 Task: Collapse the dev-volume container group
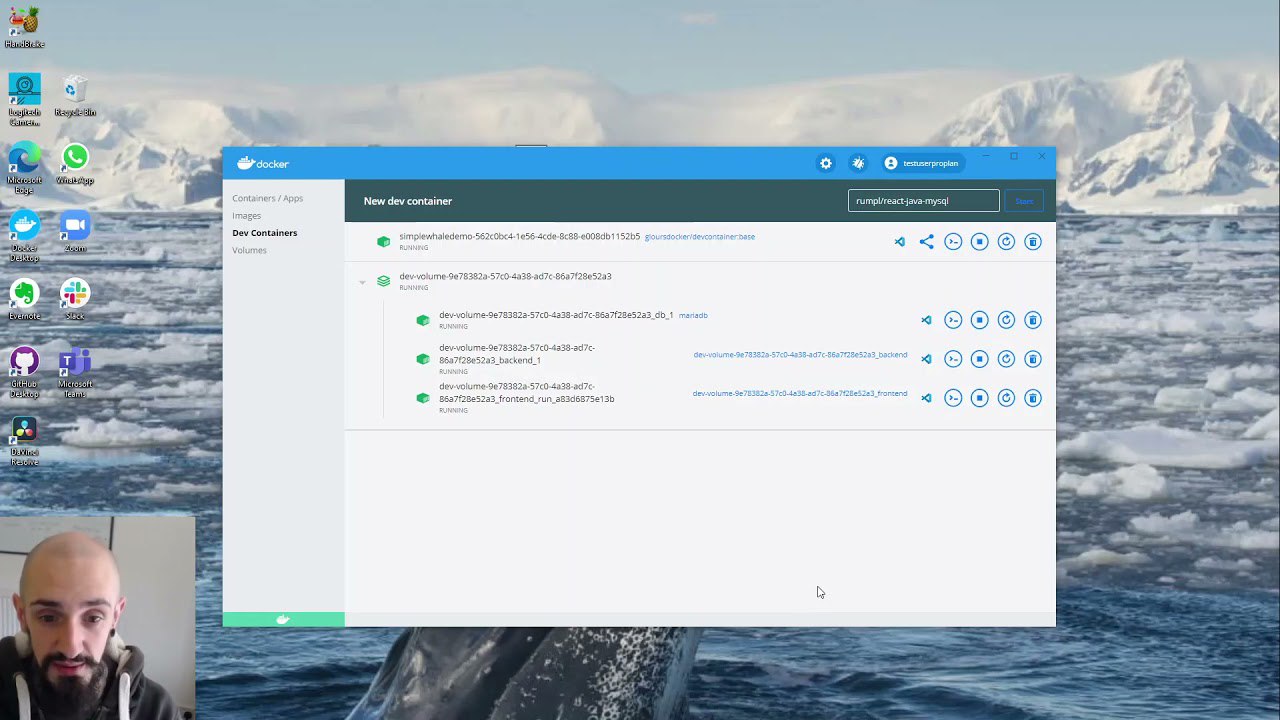[362, 282]
